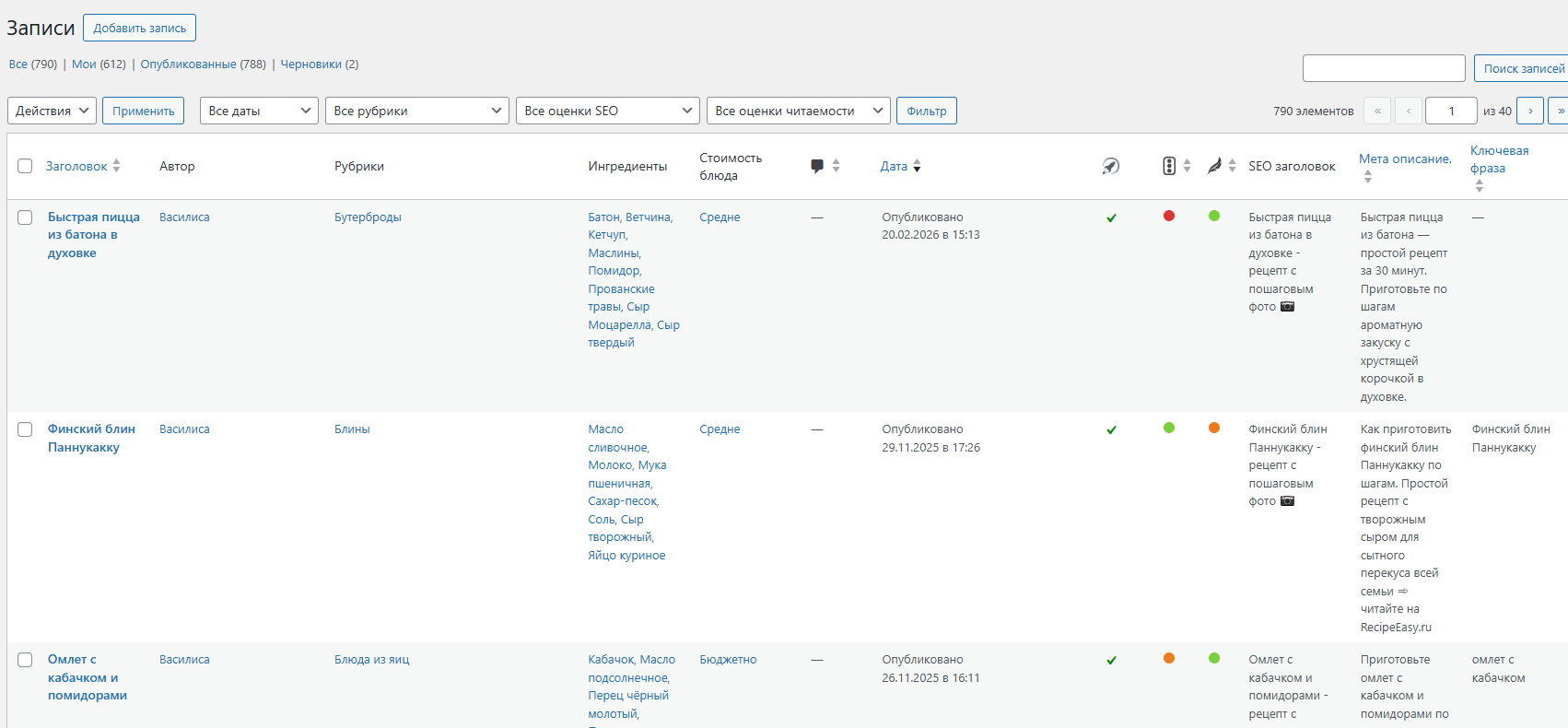Viewport: 1568px width, 728px height.
Task: Go to next page arrow button
Action: pyautogui.click(x=1530, y=111)
